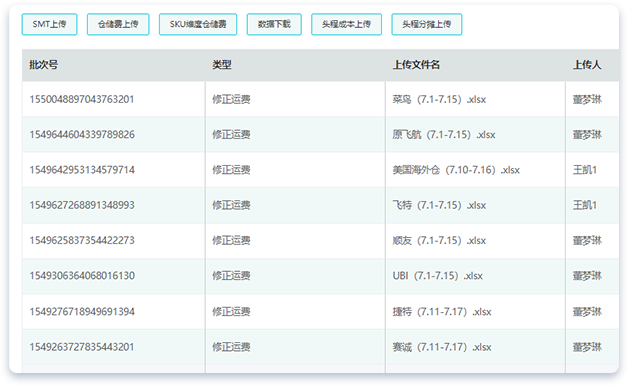Click the 批次号 column header
Viewport: 628px width, 386px height.
coord(44,65)
